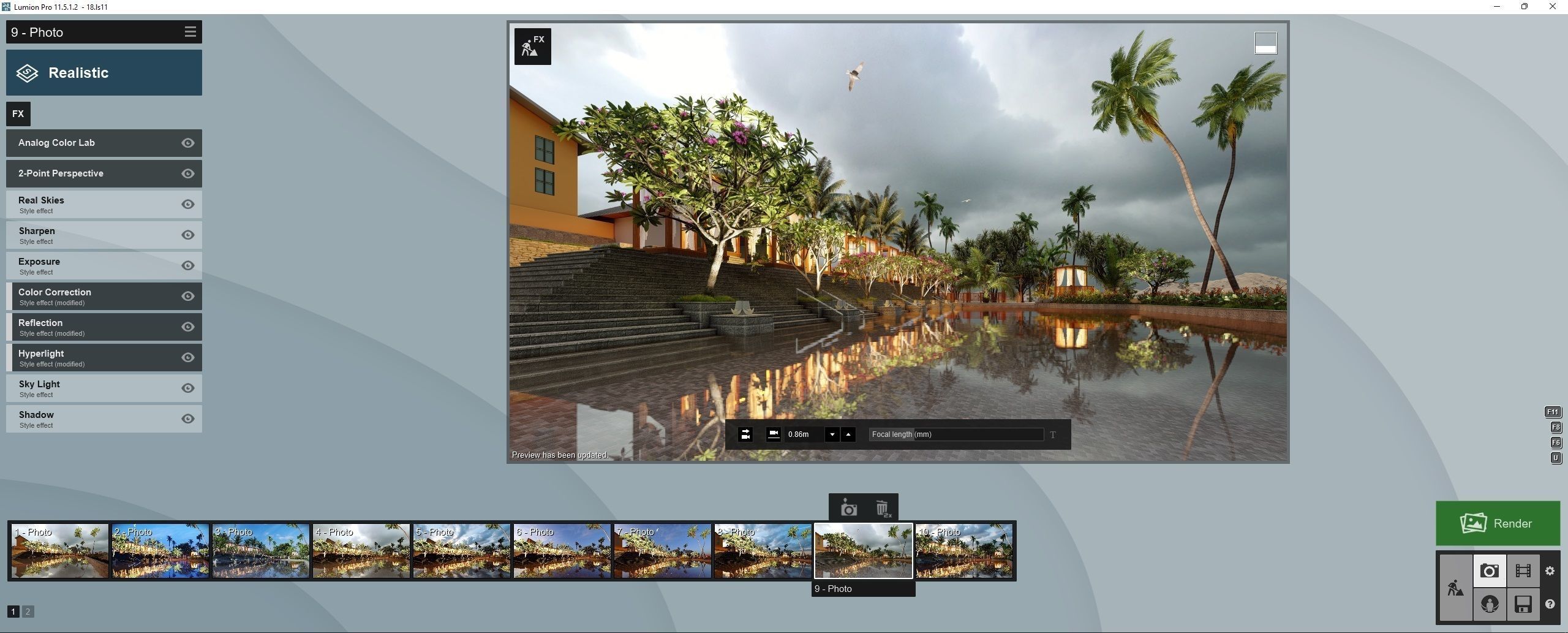This screenshot has height=633, width=1568.
Task: Click the green Render button
Action: click(x=1498, y=523)
